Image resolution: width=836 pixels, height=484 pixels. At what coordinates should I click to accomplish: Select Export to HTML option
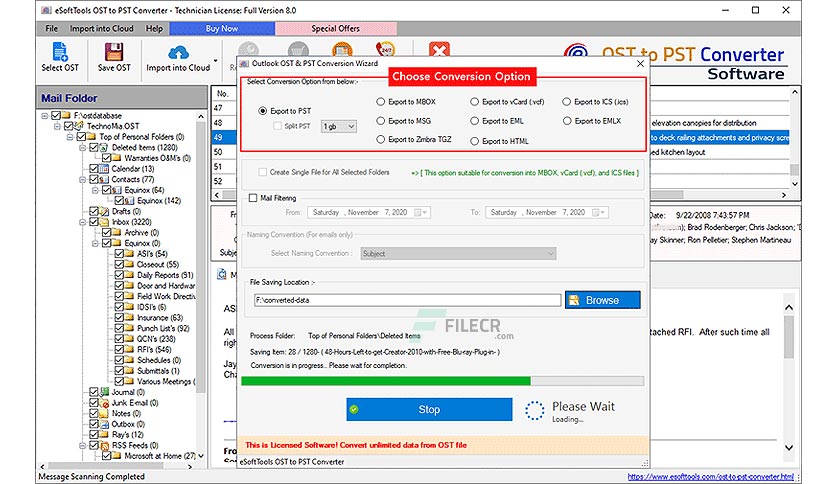(474, 141)
